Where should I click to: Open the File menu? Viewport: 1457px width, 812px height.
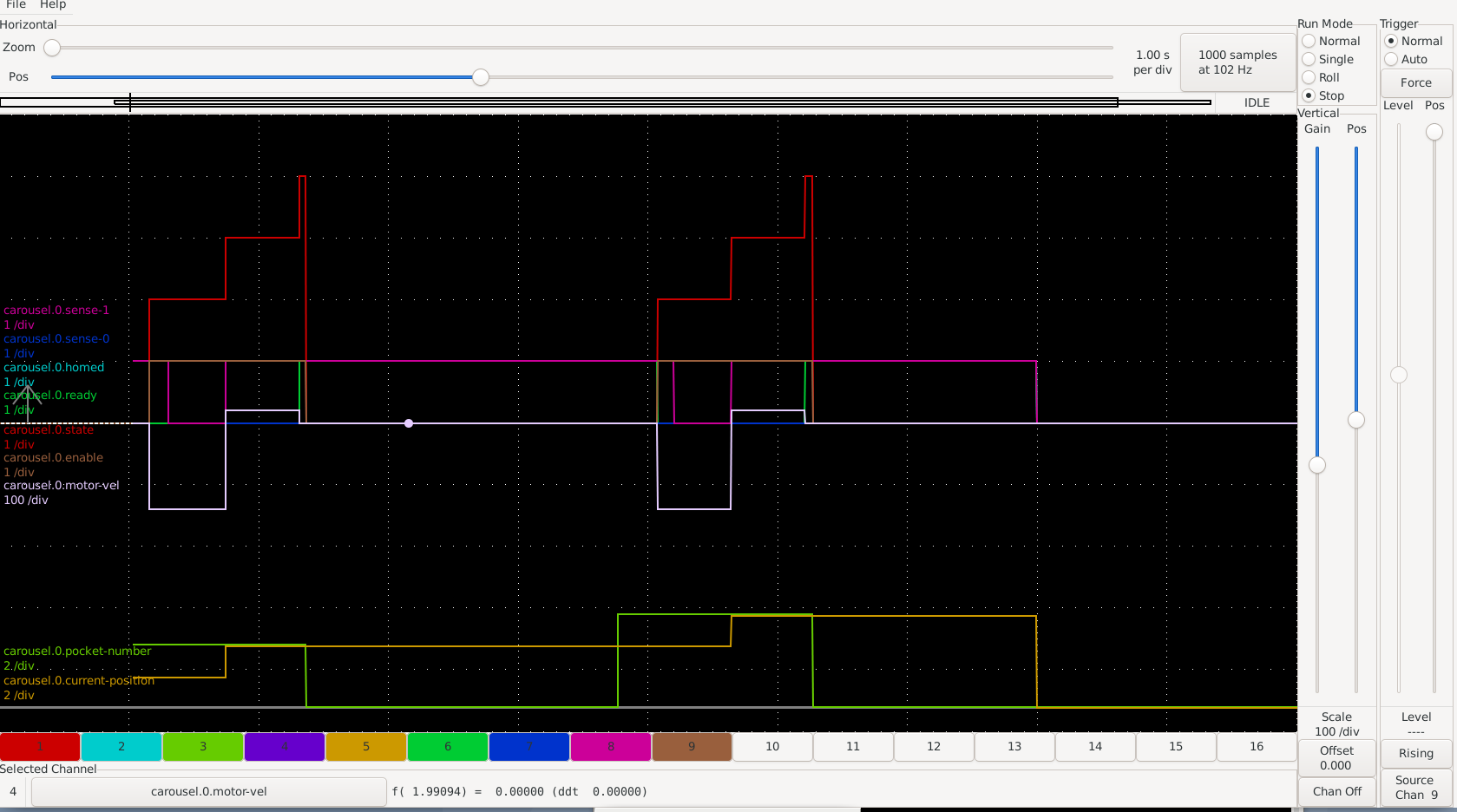click(16, 4)
